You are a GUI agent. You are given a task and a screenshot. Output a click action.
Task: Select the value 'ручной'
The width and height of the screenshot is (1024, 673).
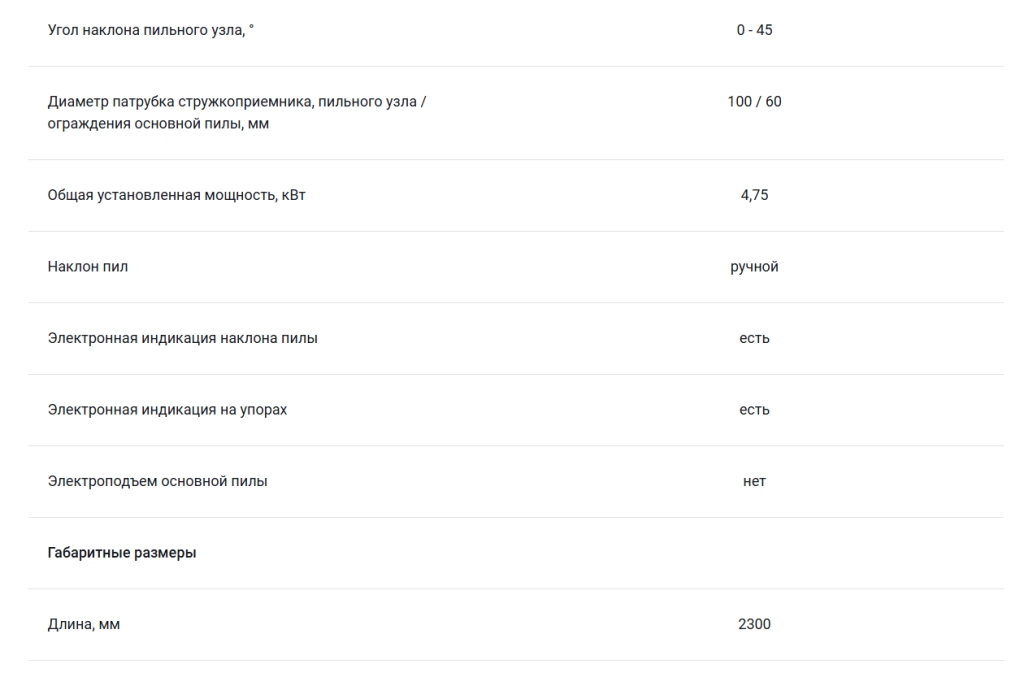754,267
